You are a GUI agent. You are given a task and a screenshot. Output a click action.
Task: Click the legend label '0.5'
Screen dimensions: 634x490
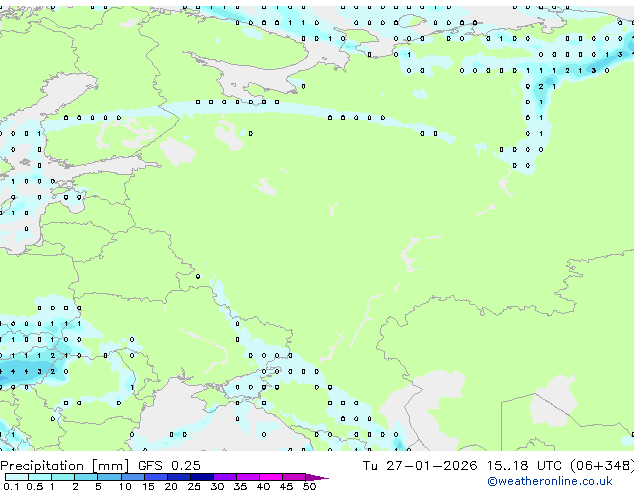click(x=35, y=486)
